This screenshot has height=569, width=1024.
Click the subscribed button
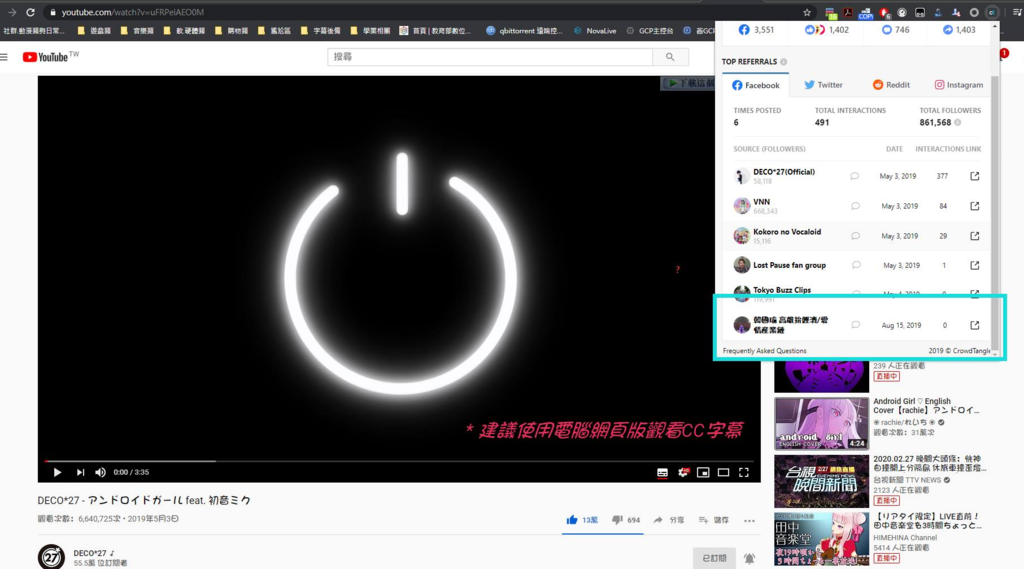point(714,559)
